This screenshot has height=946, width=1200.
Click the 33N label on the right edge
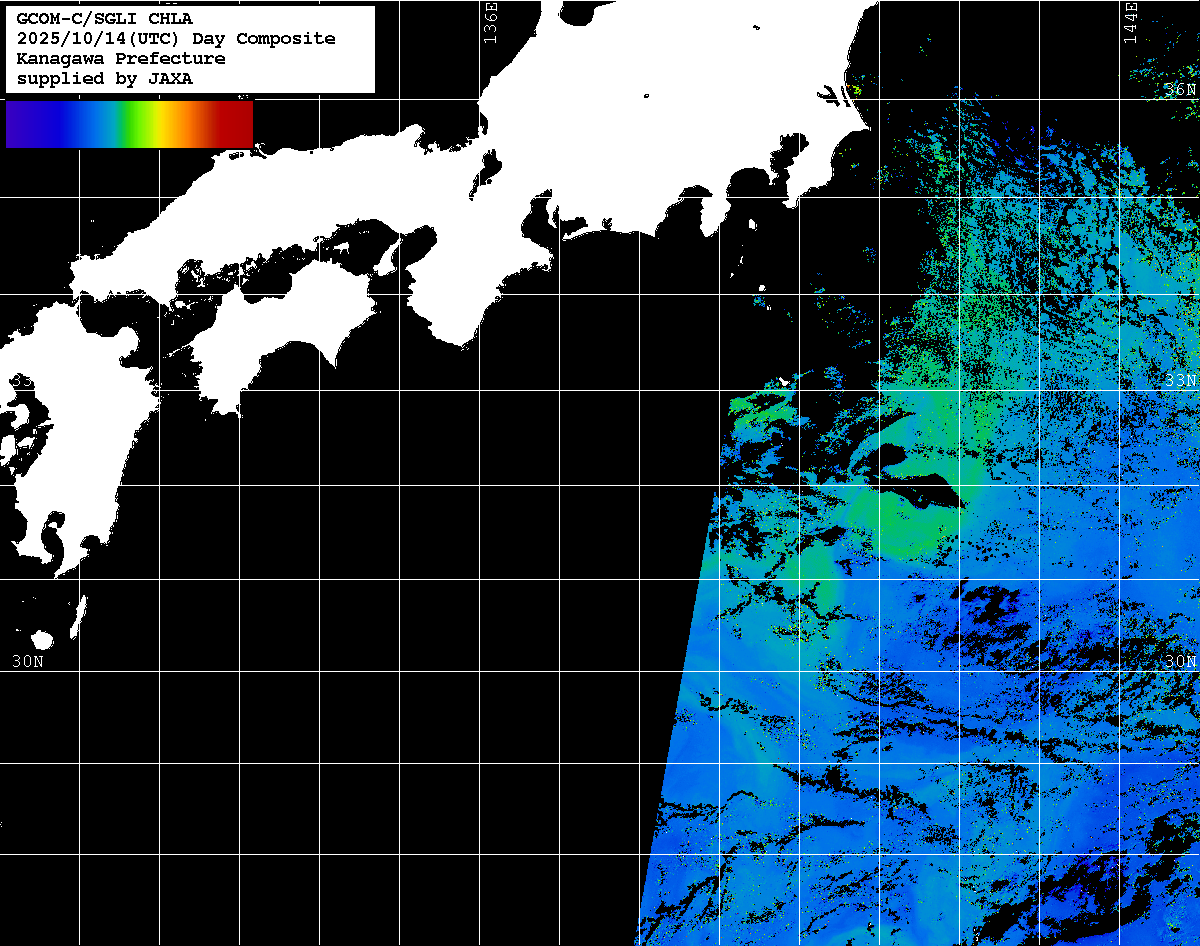(1180, 381)
